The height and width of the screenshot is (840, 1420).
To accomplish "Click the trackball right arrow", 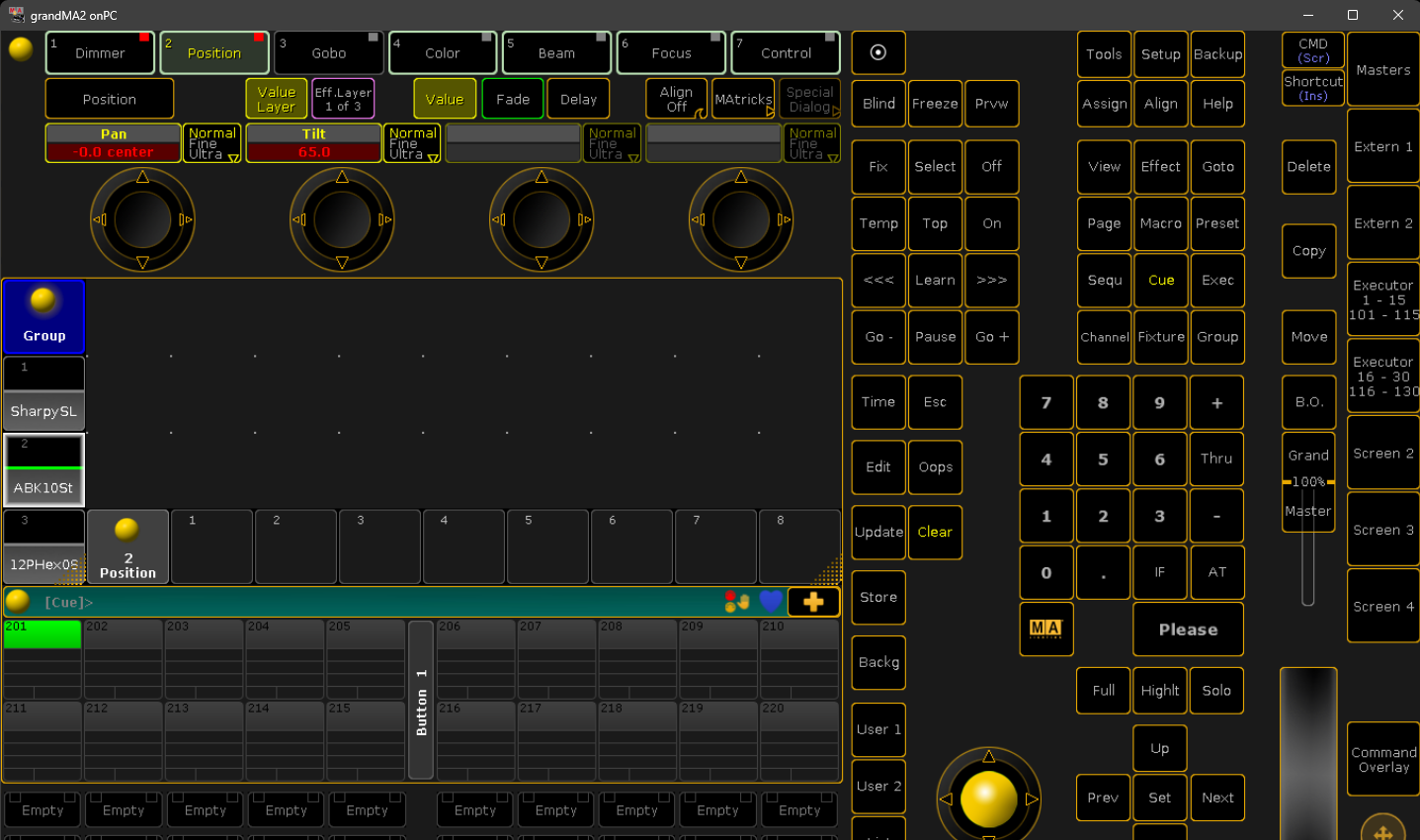I will pyautogui.click(x=1032, y=798).
